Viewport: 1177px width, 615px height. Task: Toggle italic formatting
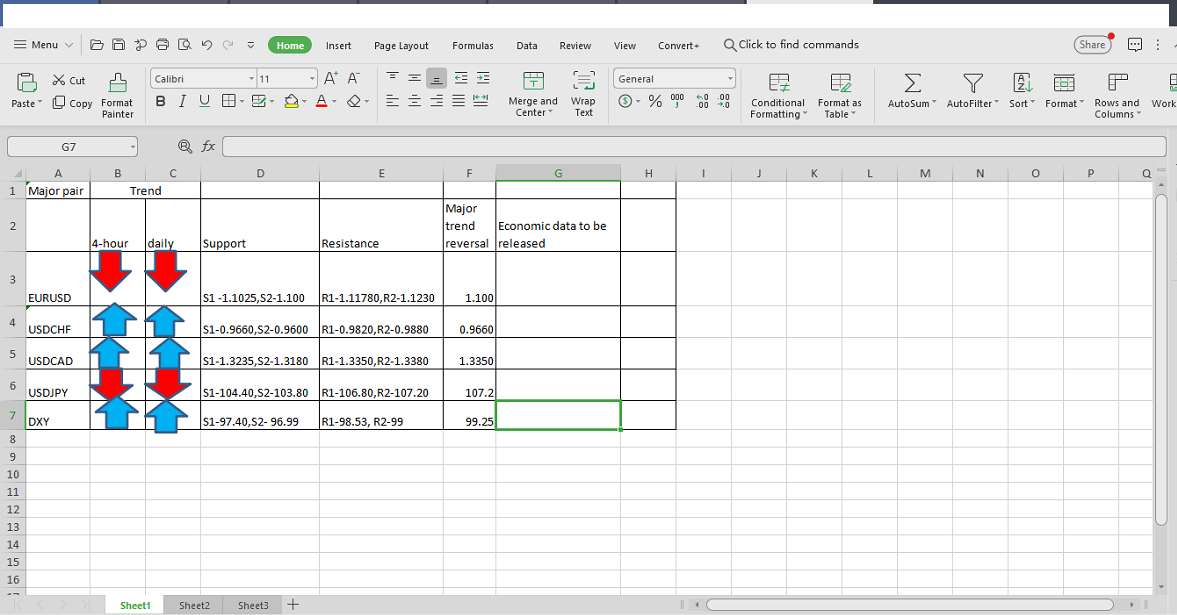182,101
